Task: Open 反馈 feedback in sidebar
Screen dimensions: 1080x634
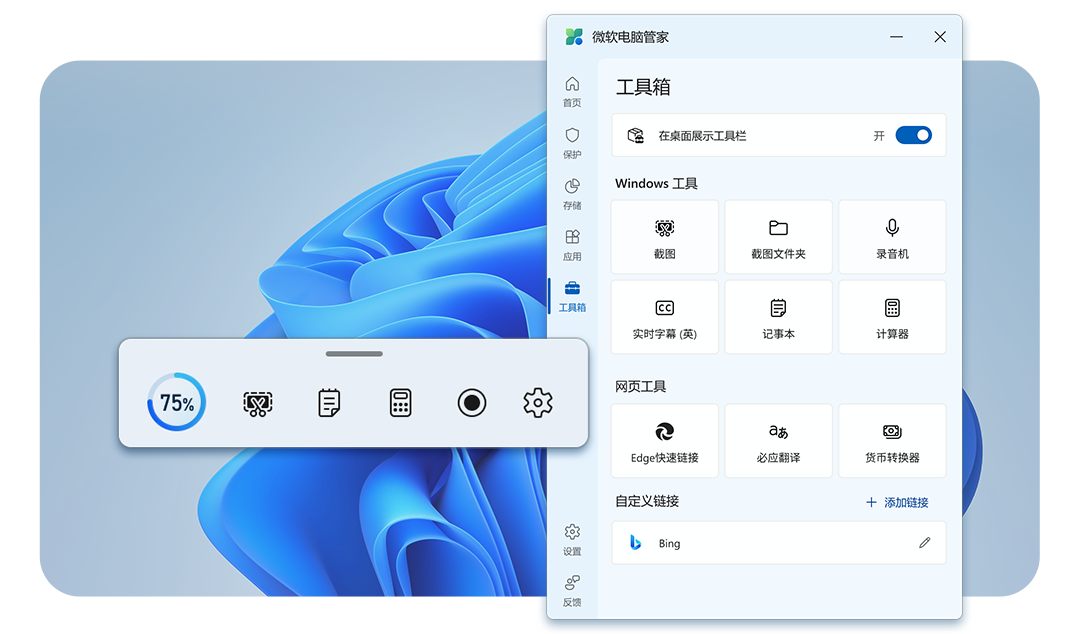Action: [x=572, y=591]
